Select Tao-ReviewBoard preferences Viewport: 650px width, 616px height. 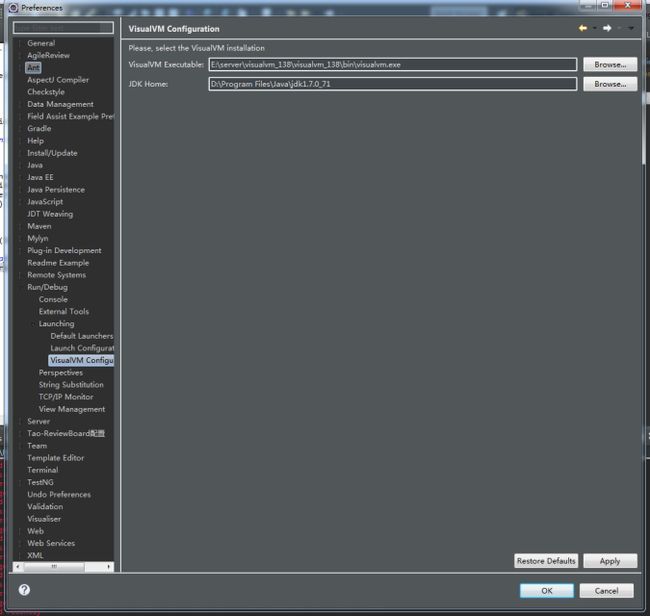pyautogui.click(x=66, y=434)
